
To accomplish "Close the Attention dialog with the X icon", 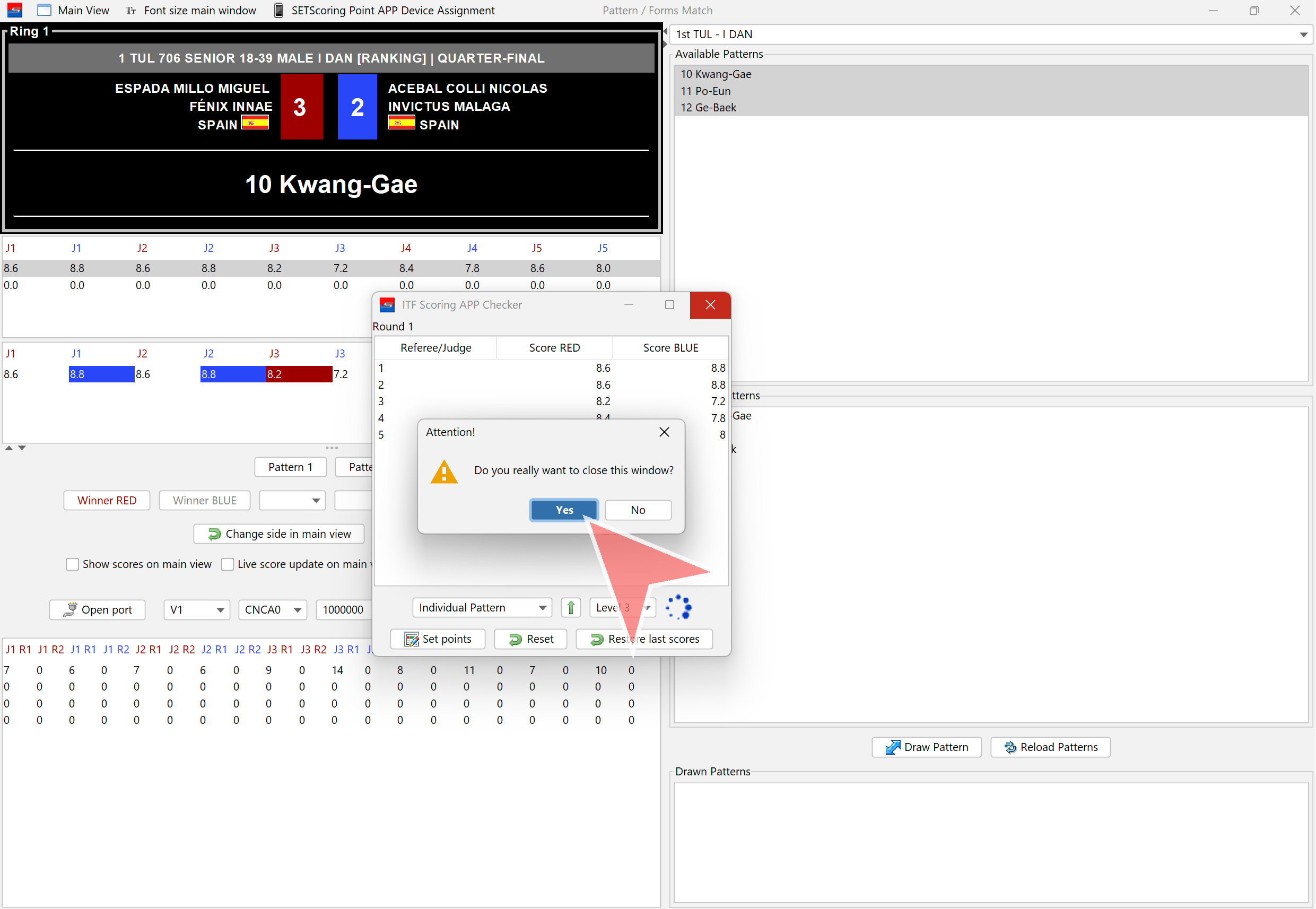I will (664, 432).
